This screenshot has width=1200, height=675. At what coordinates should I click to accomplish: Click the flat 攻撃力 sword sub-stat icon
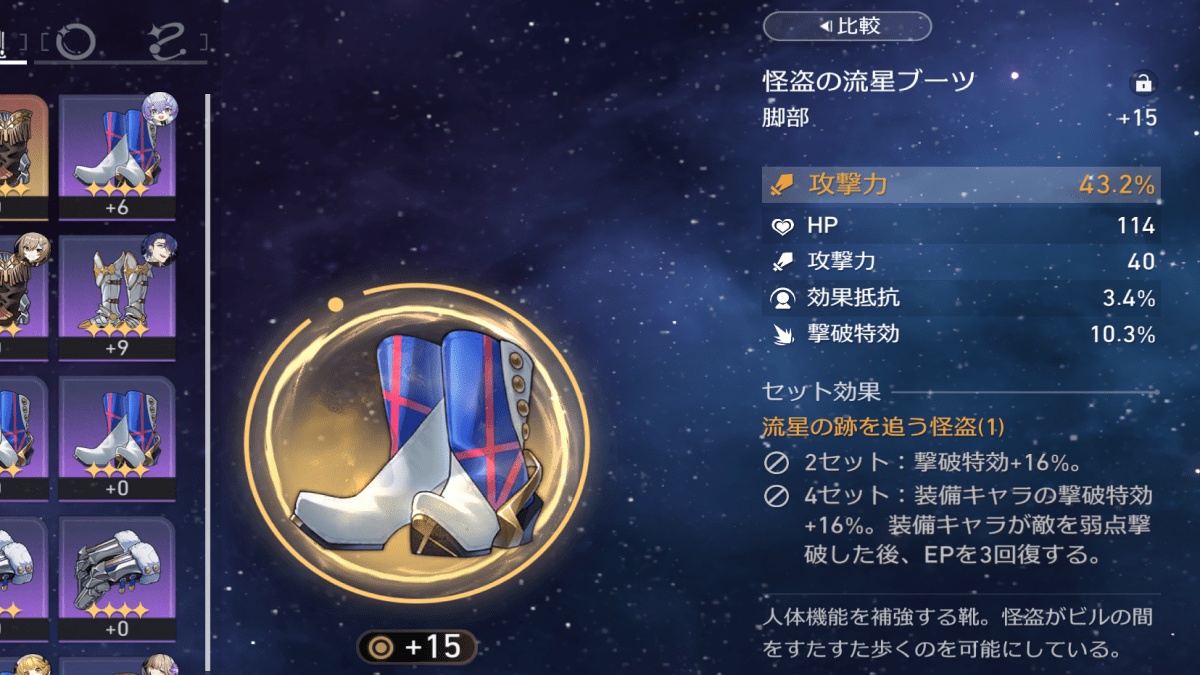783,262
